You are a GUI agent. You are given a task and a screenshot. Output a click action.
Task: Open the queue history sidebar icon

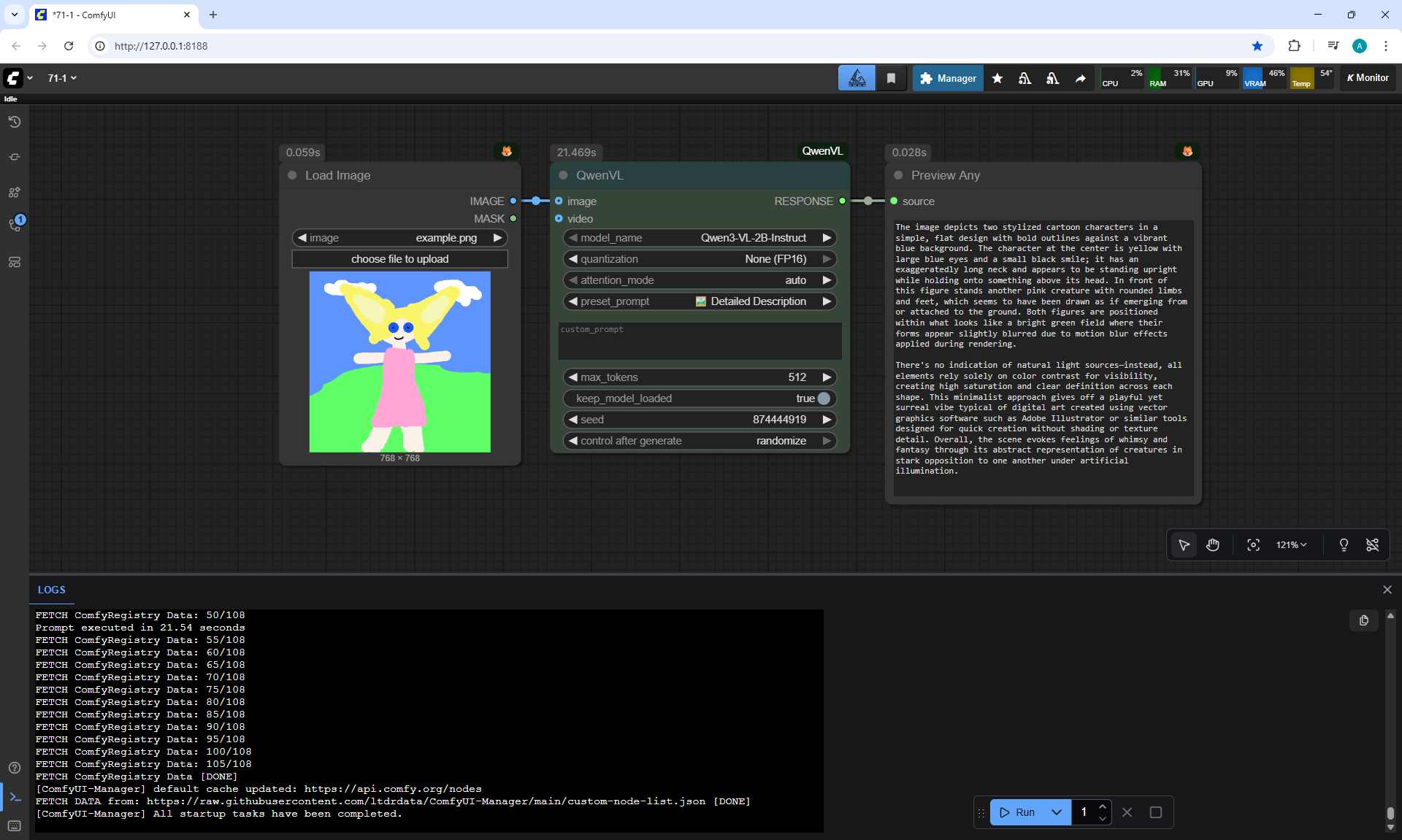pyautogui.click(x=15, y=122)
